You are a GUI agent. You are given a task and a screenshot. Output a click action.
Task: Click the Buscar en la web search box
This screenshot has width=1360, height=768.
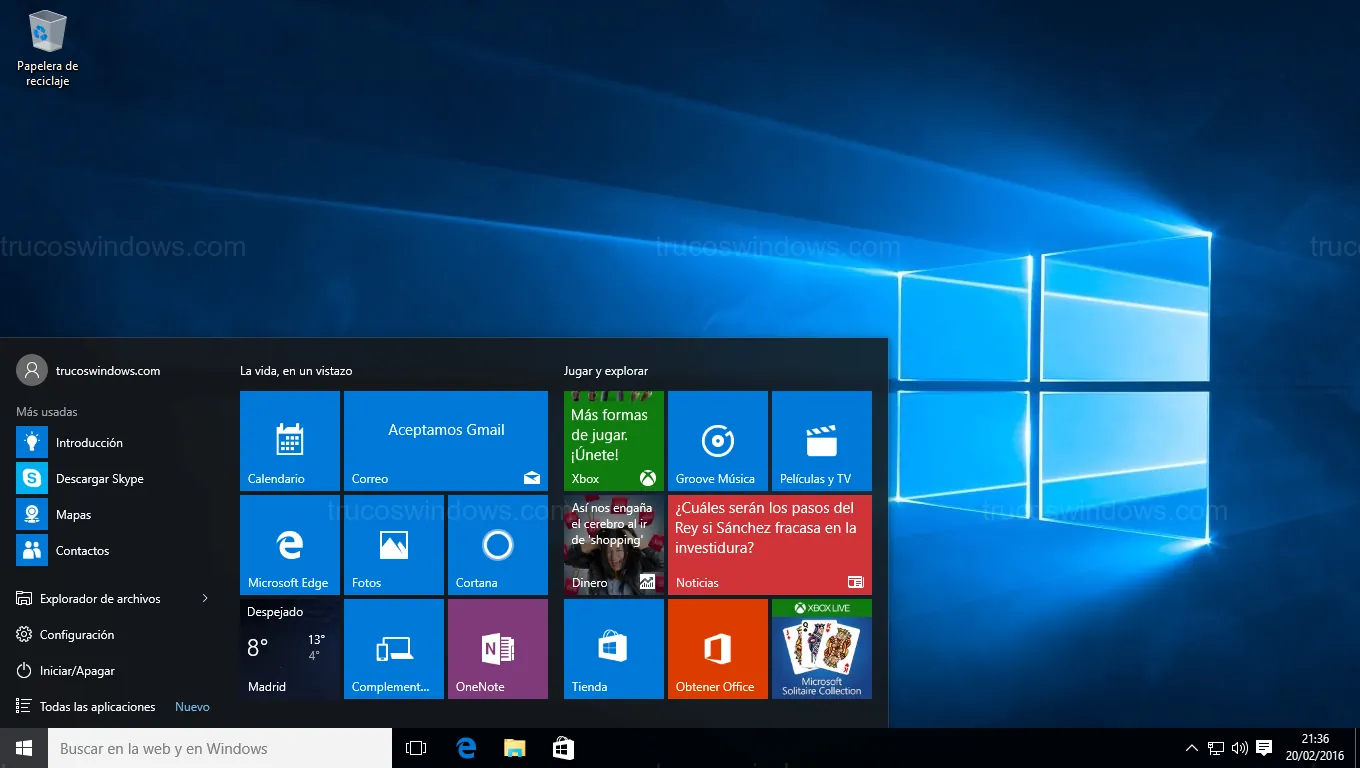pos(220,748)
